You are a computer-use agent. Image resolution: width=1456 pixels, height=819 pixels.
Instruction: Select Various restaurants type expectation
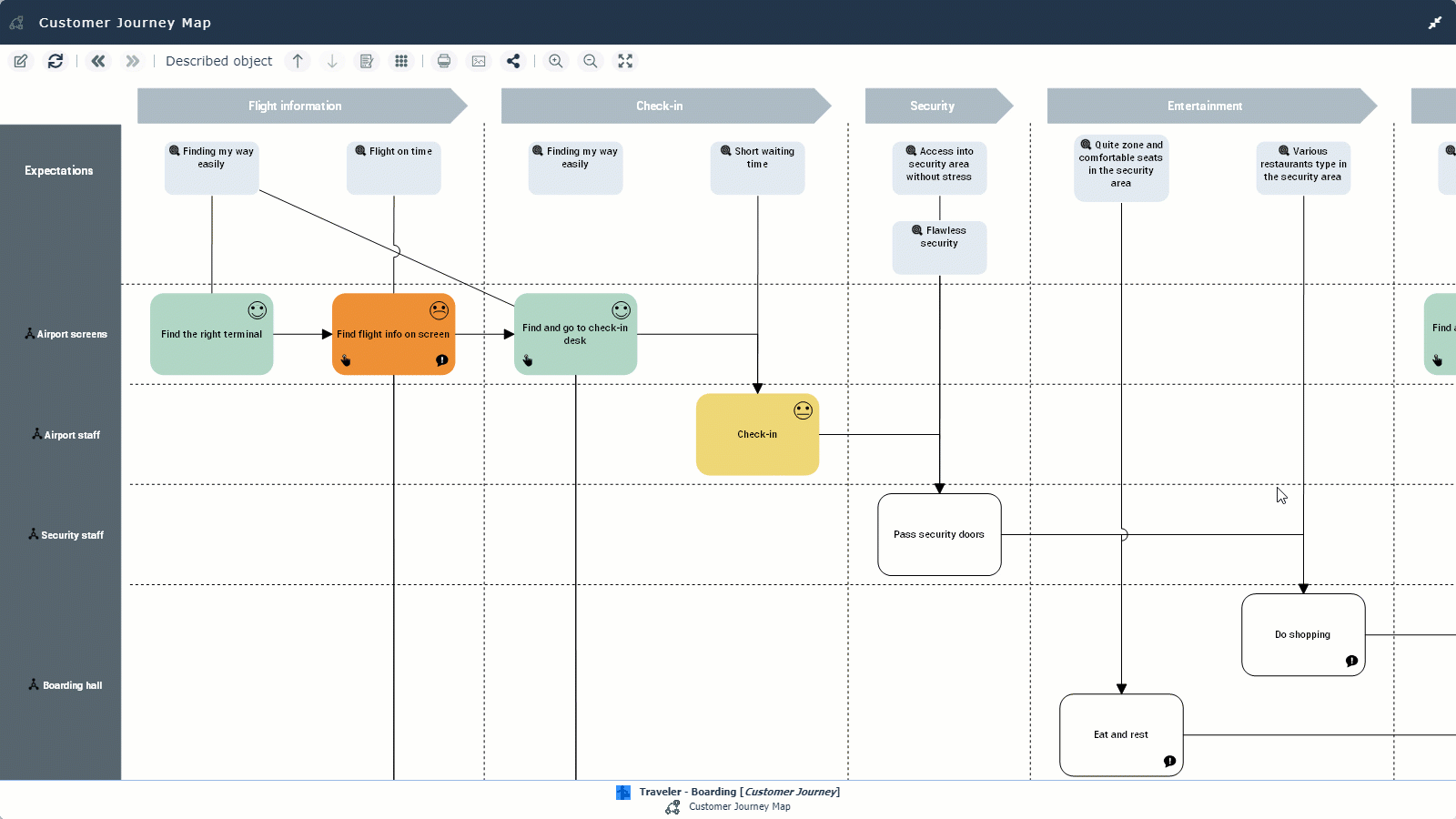tap(1304, 167)
